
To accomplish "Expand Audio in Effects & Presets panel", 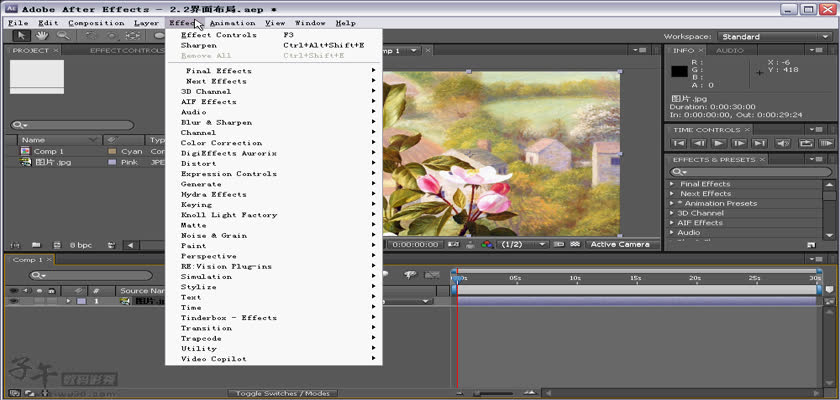I will [672, 232].
